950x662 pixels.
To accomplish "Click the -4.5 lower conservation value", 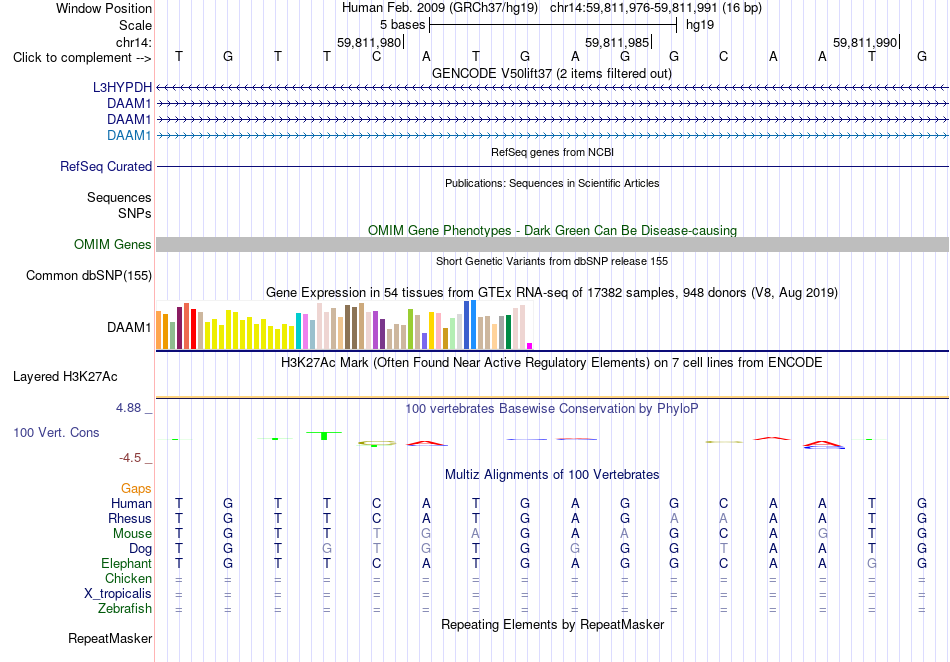I will tap(130, 458).
